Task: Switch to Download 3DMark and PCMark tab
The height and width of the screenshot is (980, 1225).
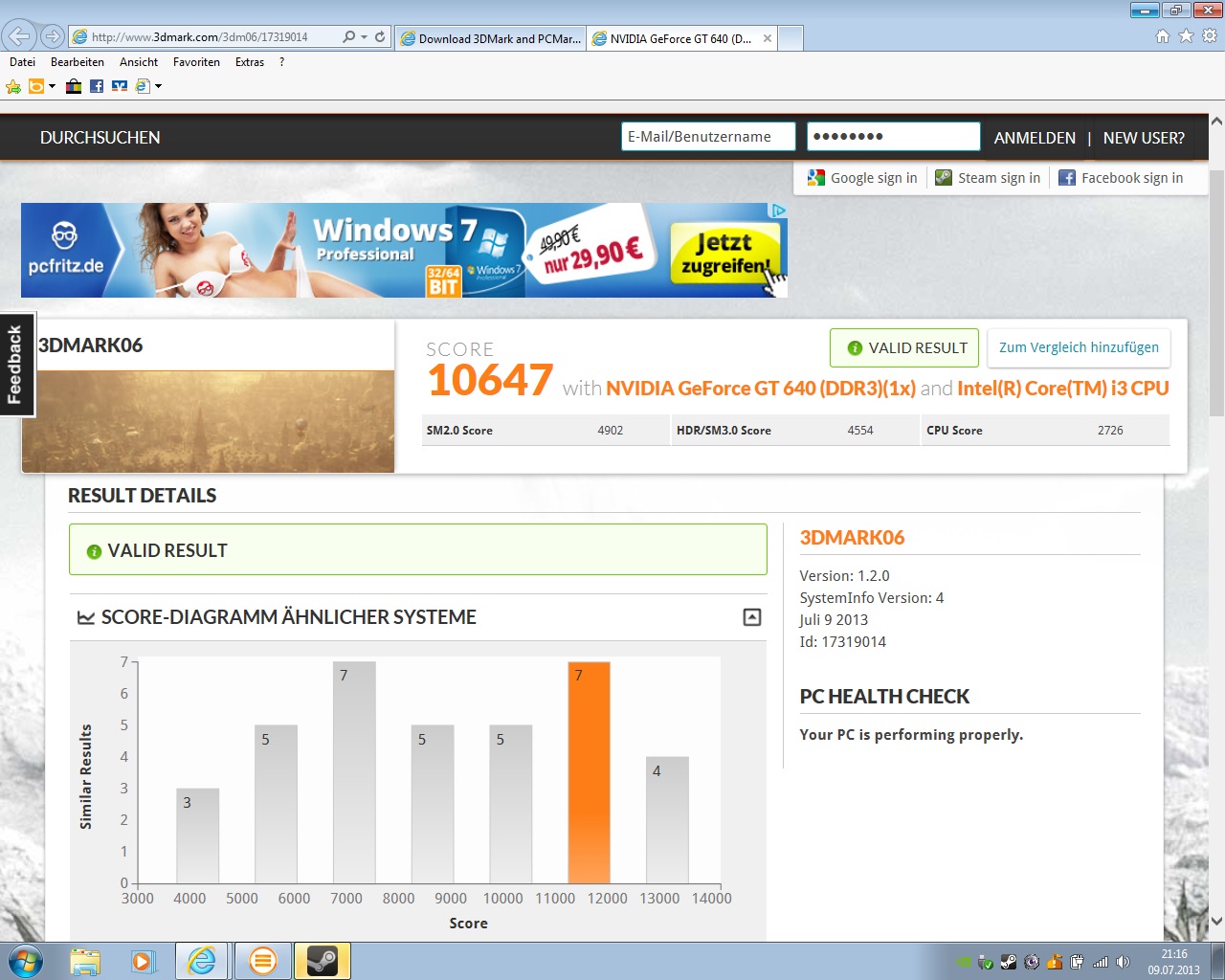Action: [x=490, y=38]
